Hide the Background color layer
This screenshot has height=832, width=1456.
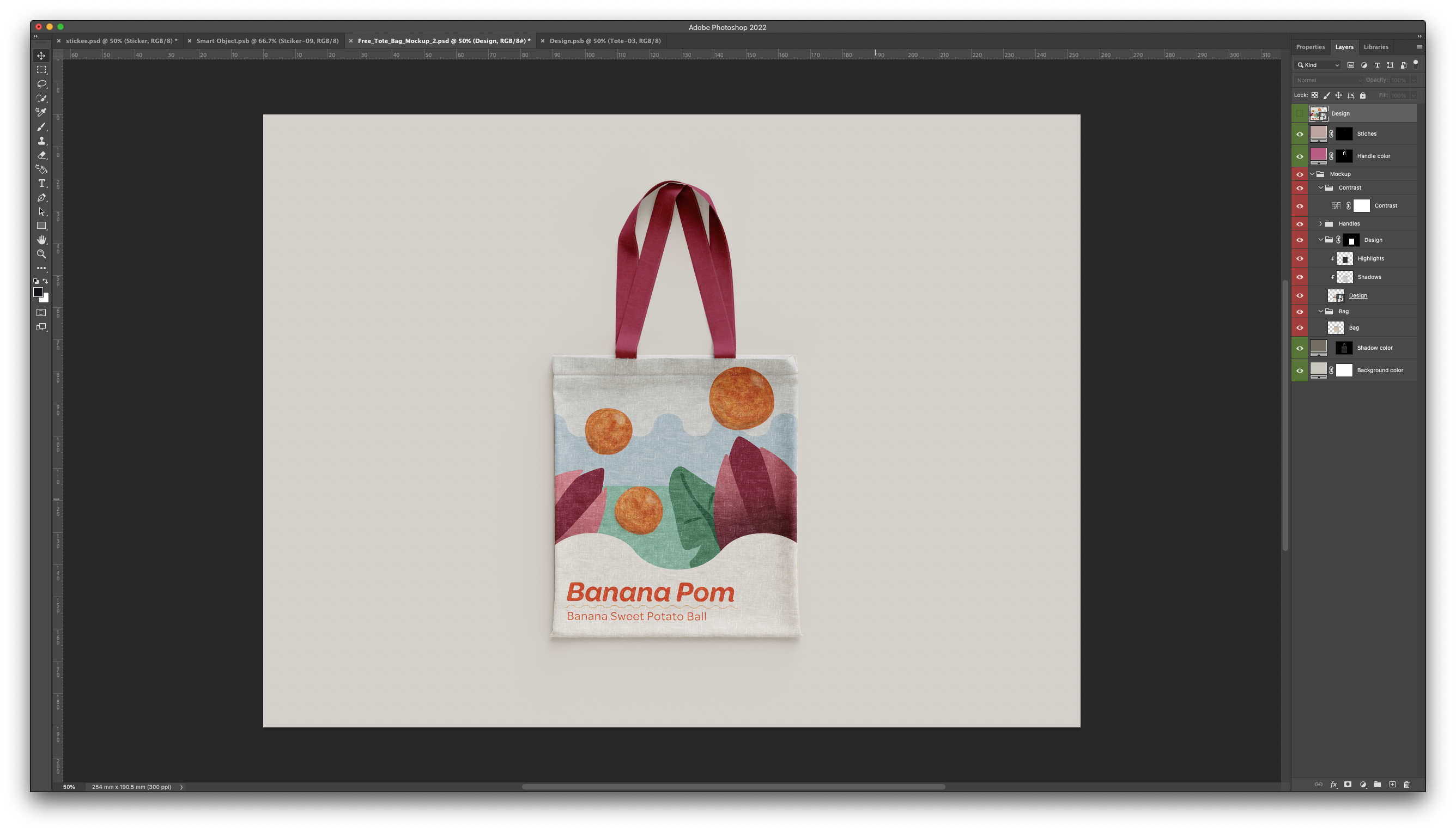(1300, 371)
